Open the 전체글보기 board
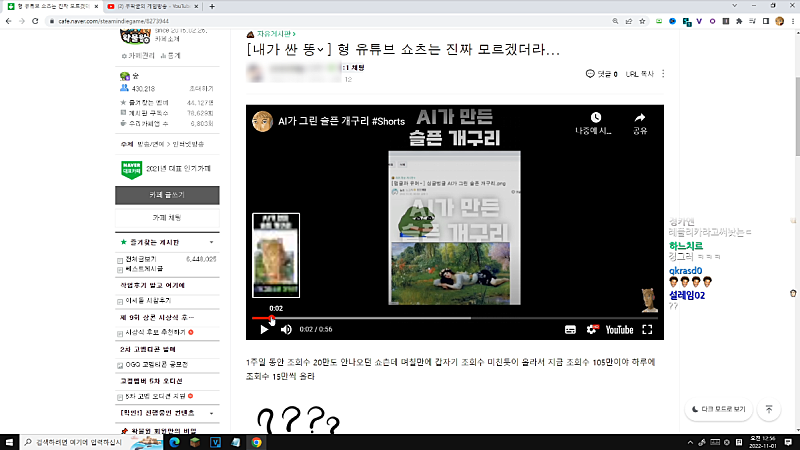 pyautogui.click(x=141, y=259)
